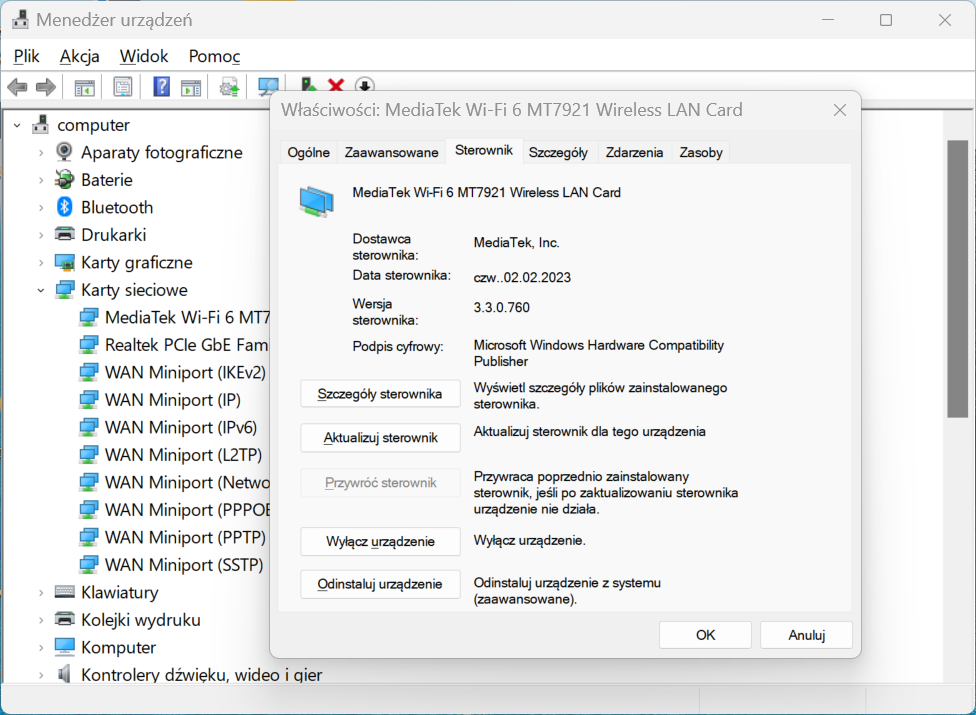Image resolution: width=976 pixels, height=715 pixels.
Task: Click the Aktualizuj sterownik button
Action: (380, 437)
